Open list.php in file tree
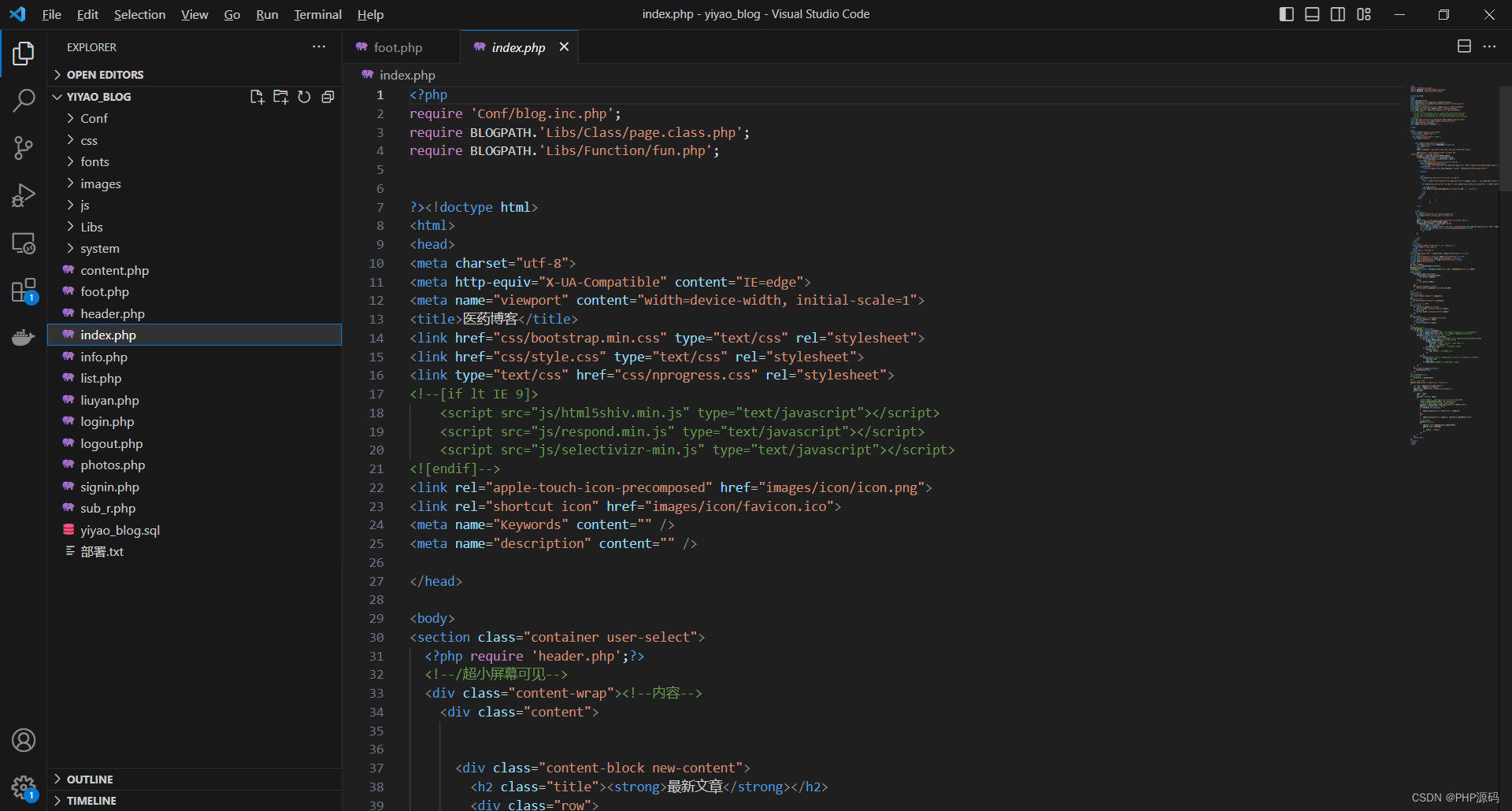Screen dimensions: 1512x811 195,378
